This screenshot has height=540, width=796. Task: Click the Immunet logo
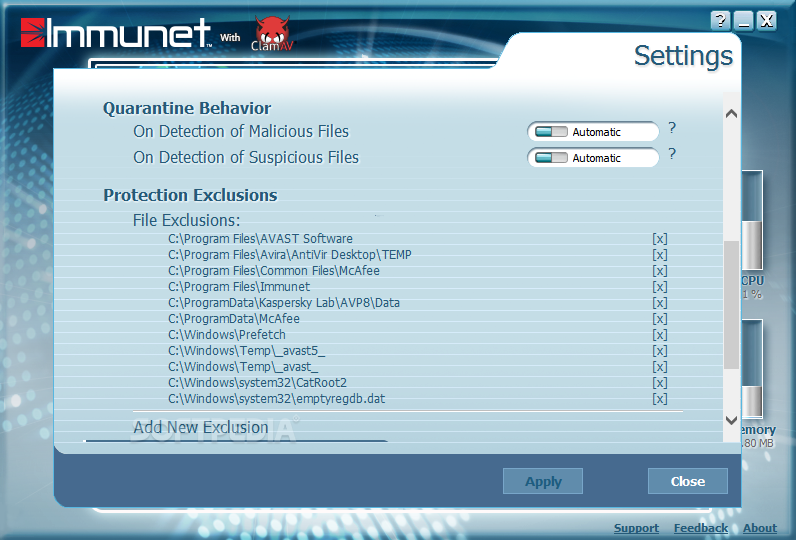click(116, 33)
